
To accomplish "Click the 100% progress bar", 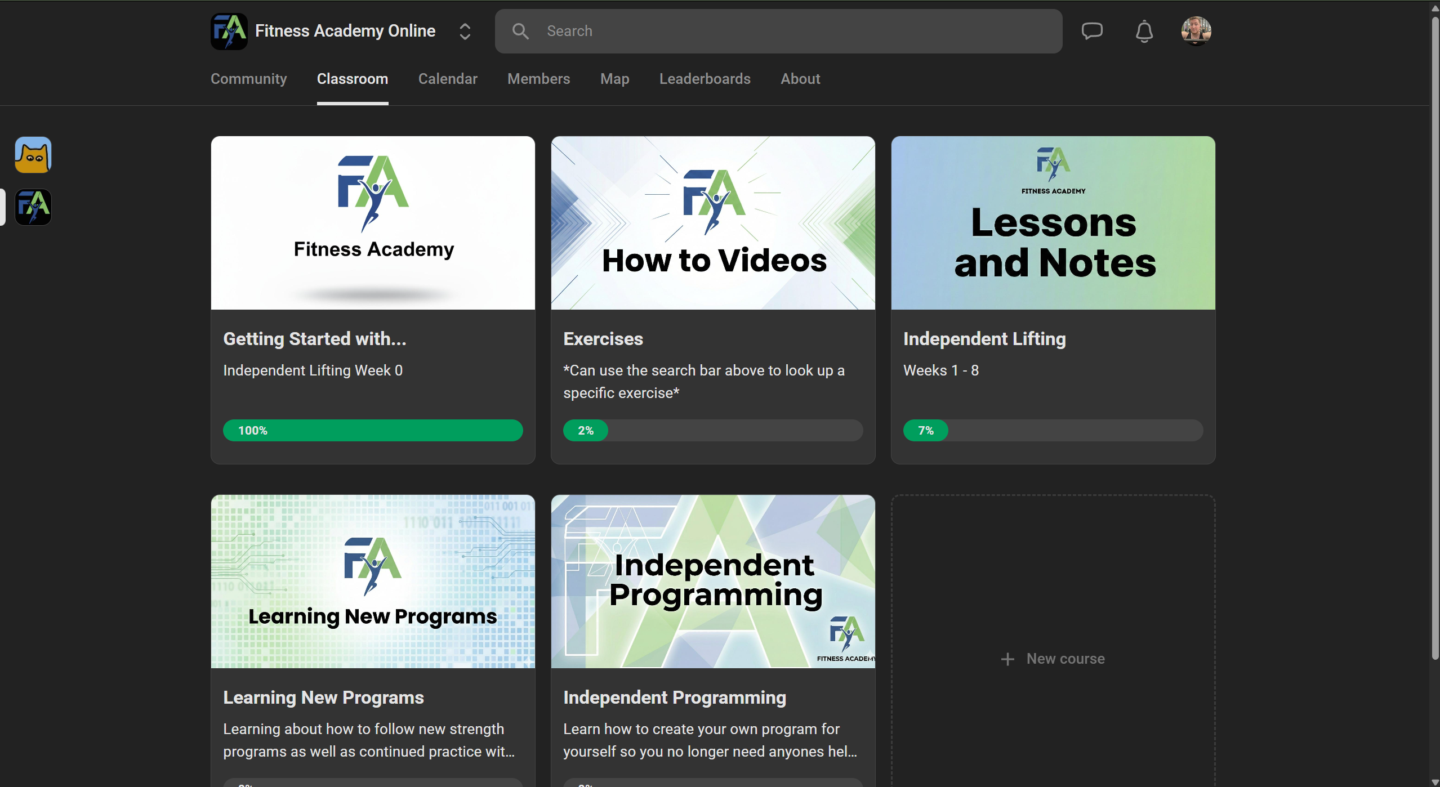I will pyautogui.click(x=373, y=430).
